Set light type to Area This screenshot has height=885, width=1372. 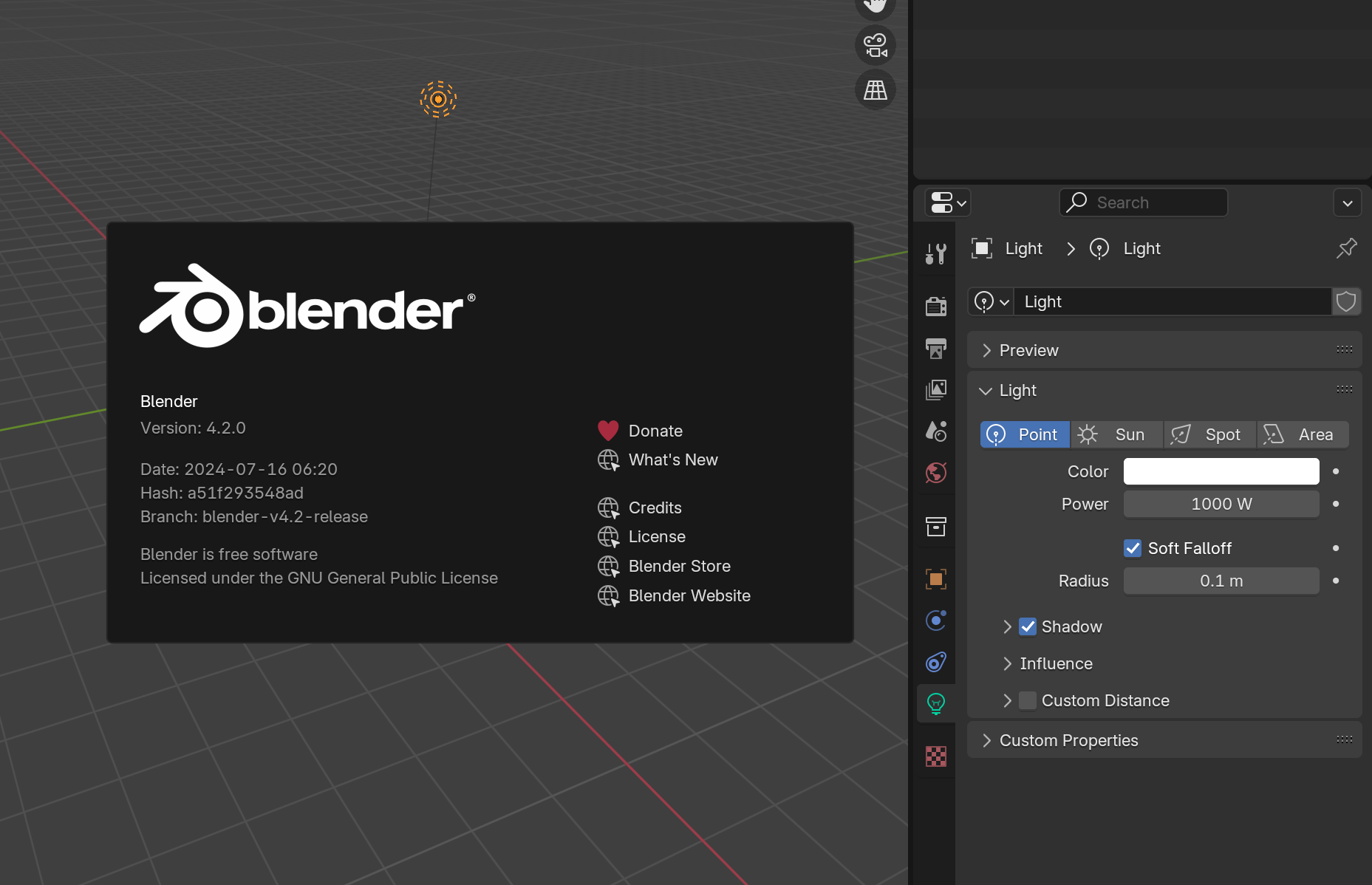tap(1303, 434)
